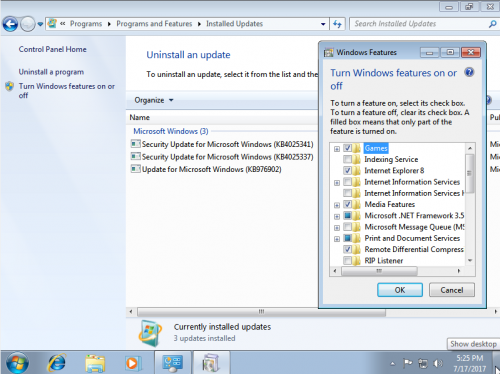Toggle Print and Document Services checkbox
500x374 pixels.
(347, 238)
